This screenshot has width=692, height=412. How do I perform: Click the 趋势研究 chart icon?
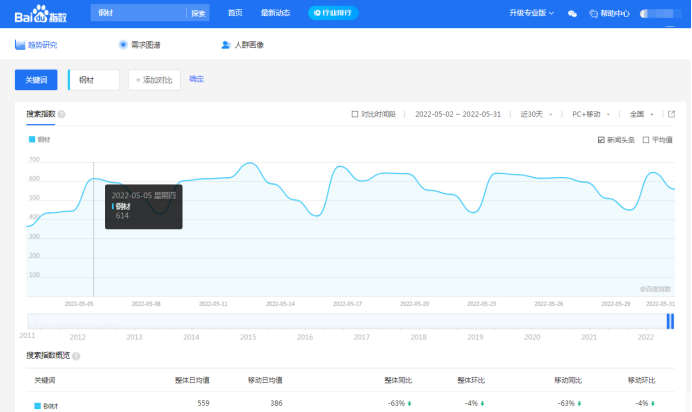[20, 45]
